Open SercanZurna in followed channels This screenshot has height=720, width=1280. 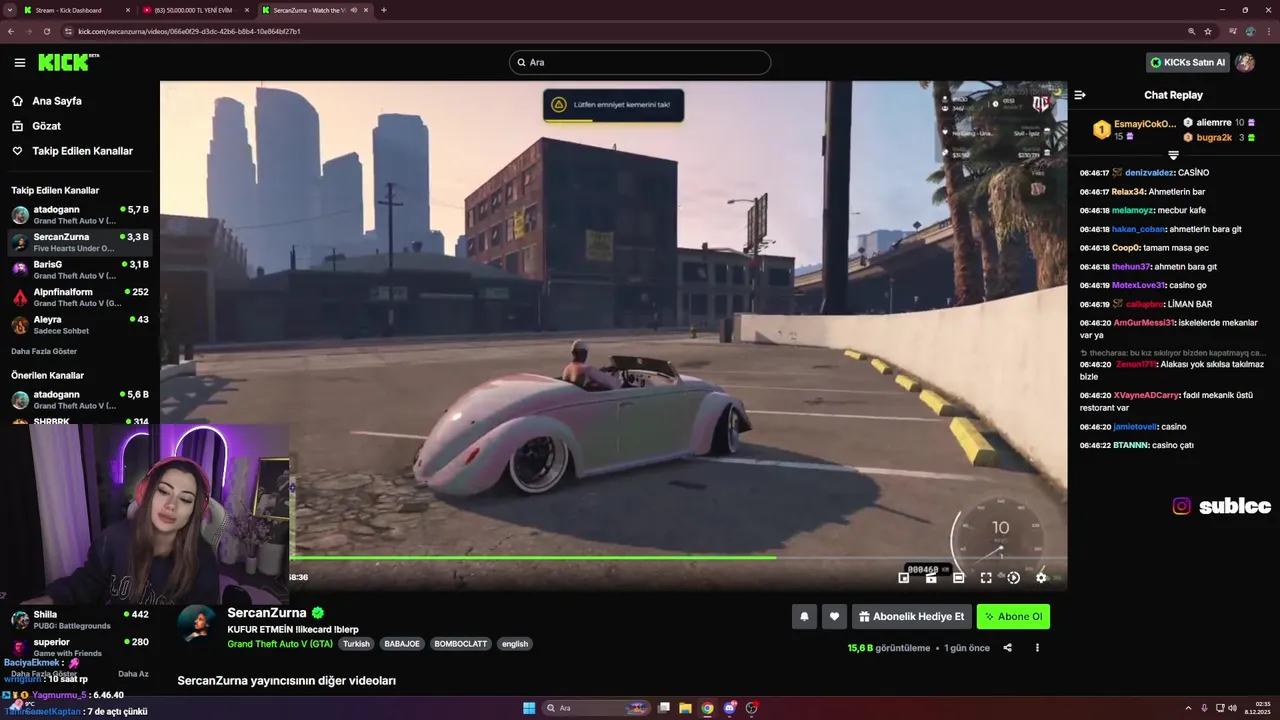coord(80,242)
